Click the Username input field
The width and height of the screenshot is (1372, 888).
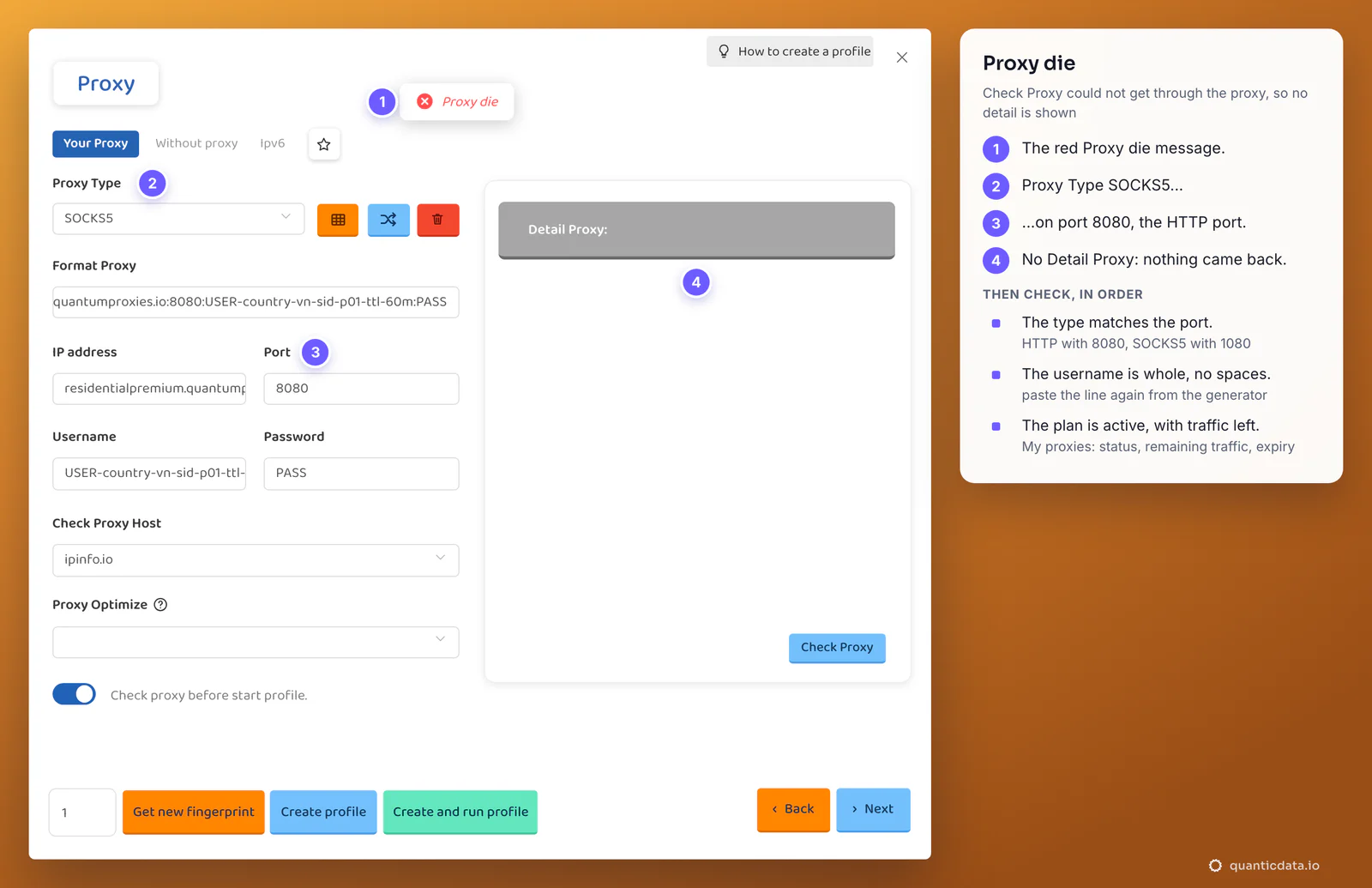point(149,474)
